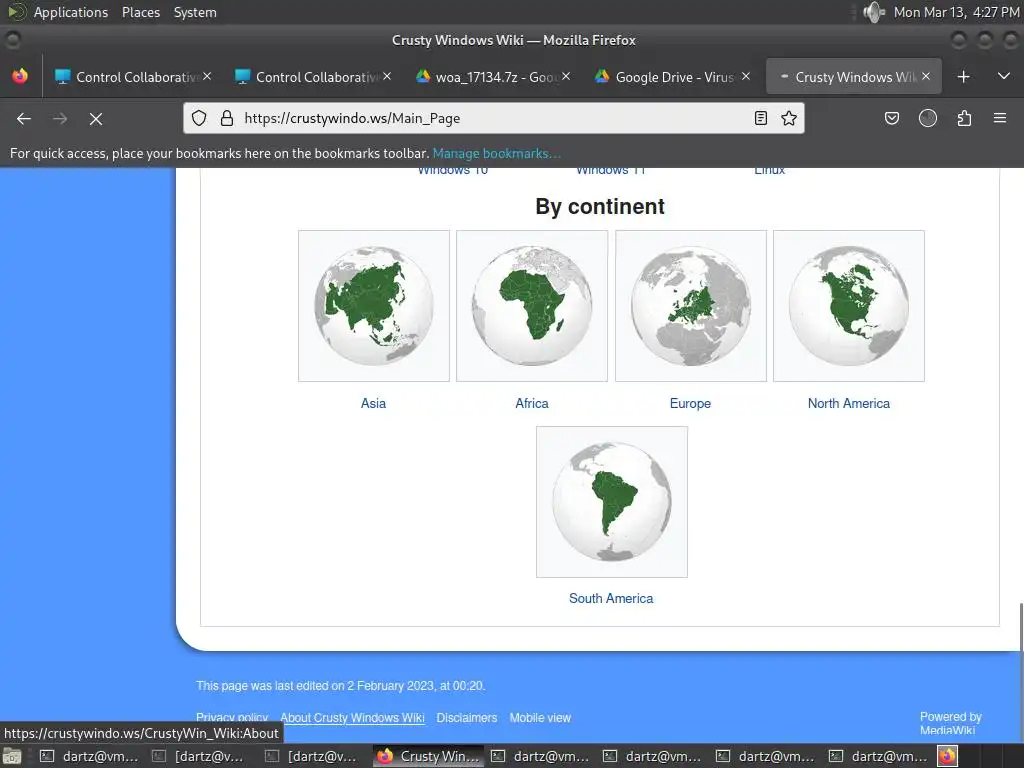Save page to Pocket
Screen dimensions: 1024x768
tap(891, 118)
